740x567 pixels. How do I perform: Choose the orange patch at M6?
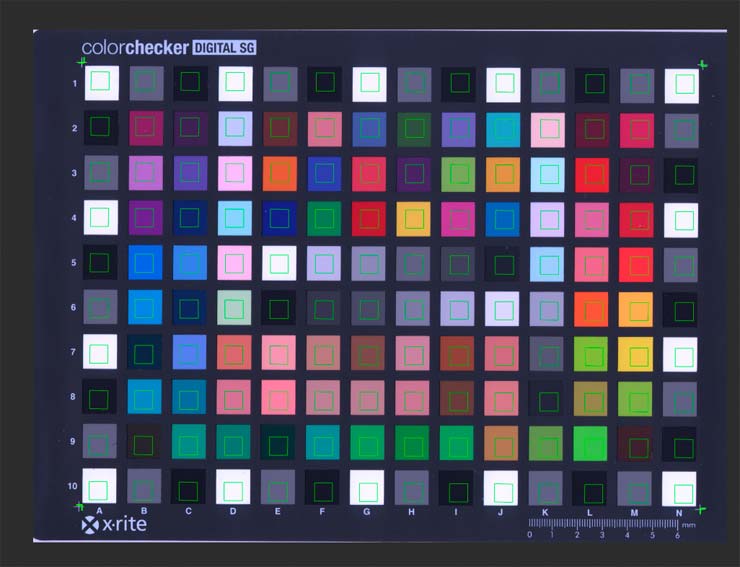tap(636, 310)
